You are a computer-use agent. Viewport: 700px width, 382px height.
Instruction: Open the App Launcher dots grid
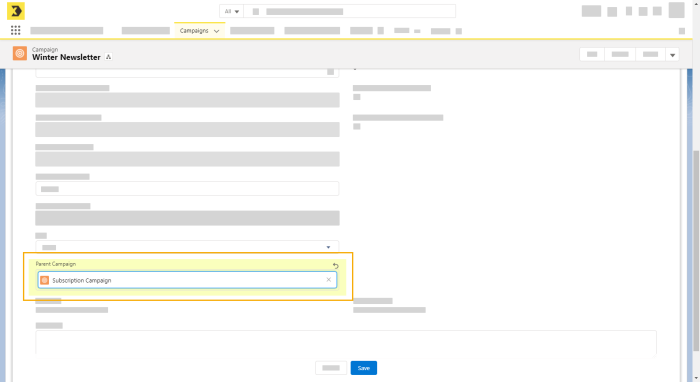(16, 30)
